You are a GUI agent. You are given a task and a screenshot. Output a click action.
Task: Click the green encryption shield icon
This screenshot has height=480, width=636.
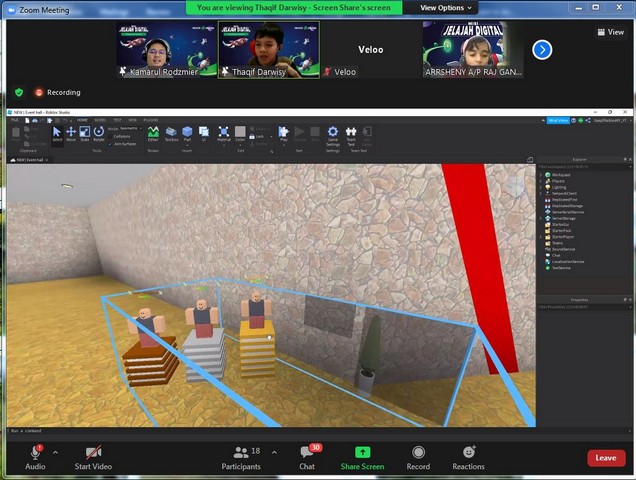point(19,92)
